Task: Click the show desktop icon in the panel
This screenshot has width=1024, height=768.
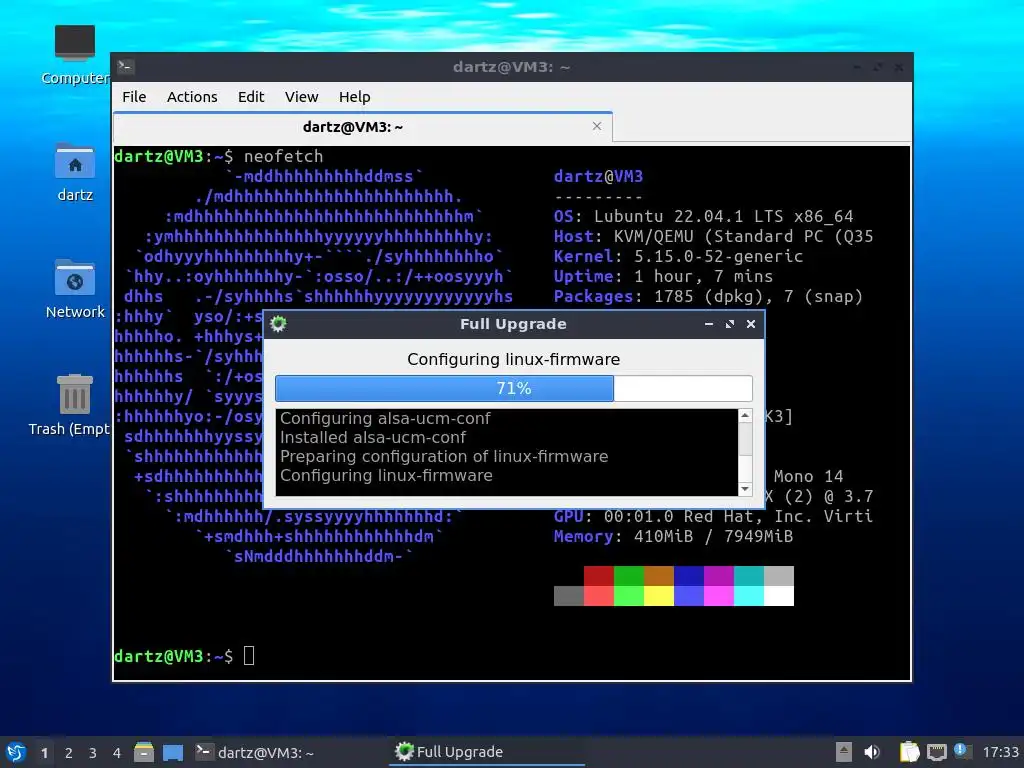Action: click(x=173, y=752)
